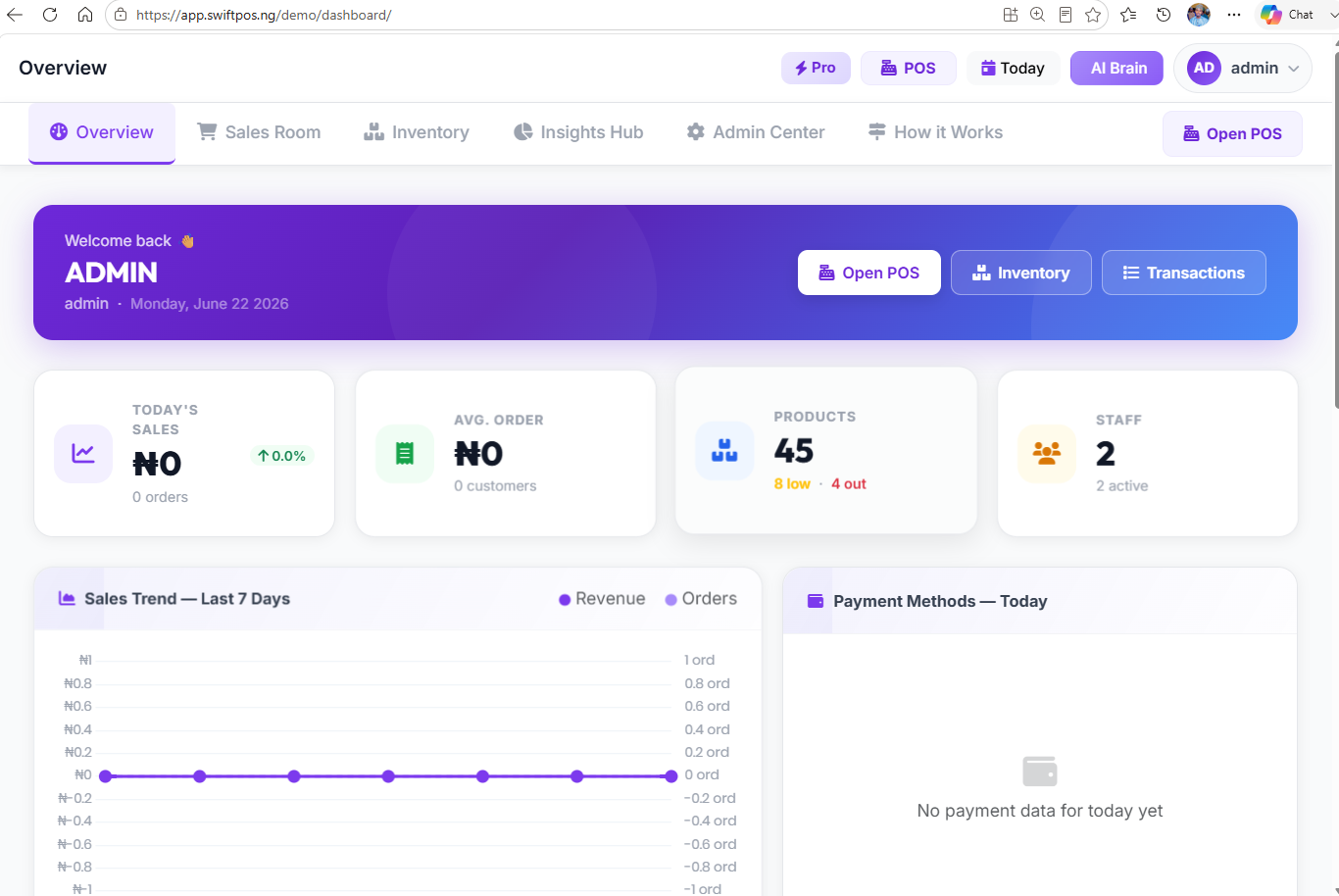Toggle Revenue series in chart legend
1339x896 pixels.
point(602,599)
